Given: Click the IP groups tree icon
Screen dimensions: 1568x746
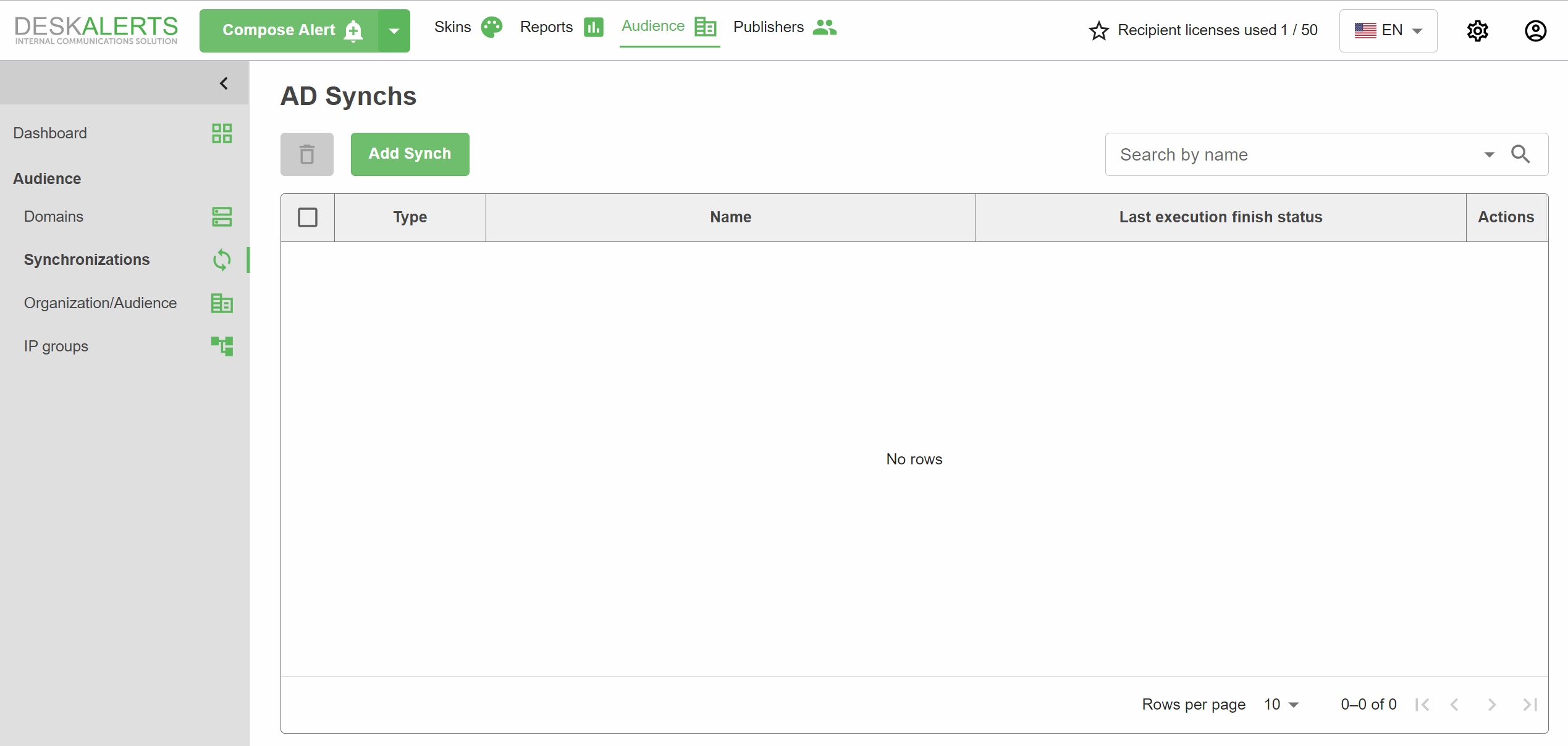Looking at the screenshot, I should (222, 346).
